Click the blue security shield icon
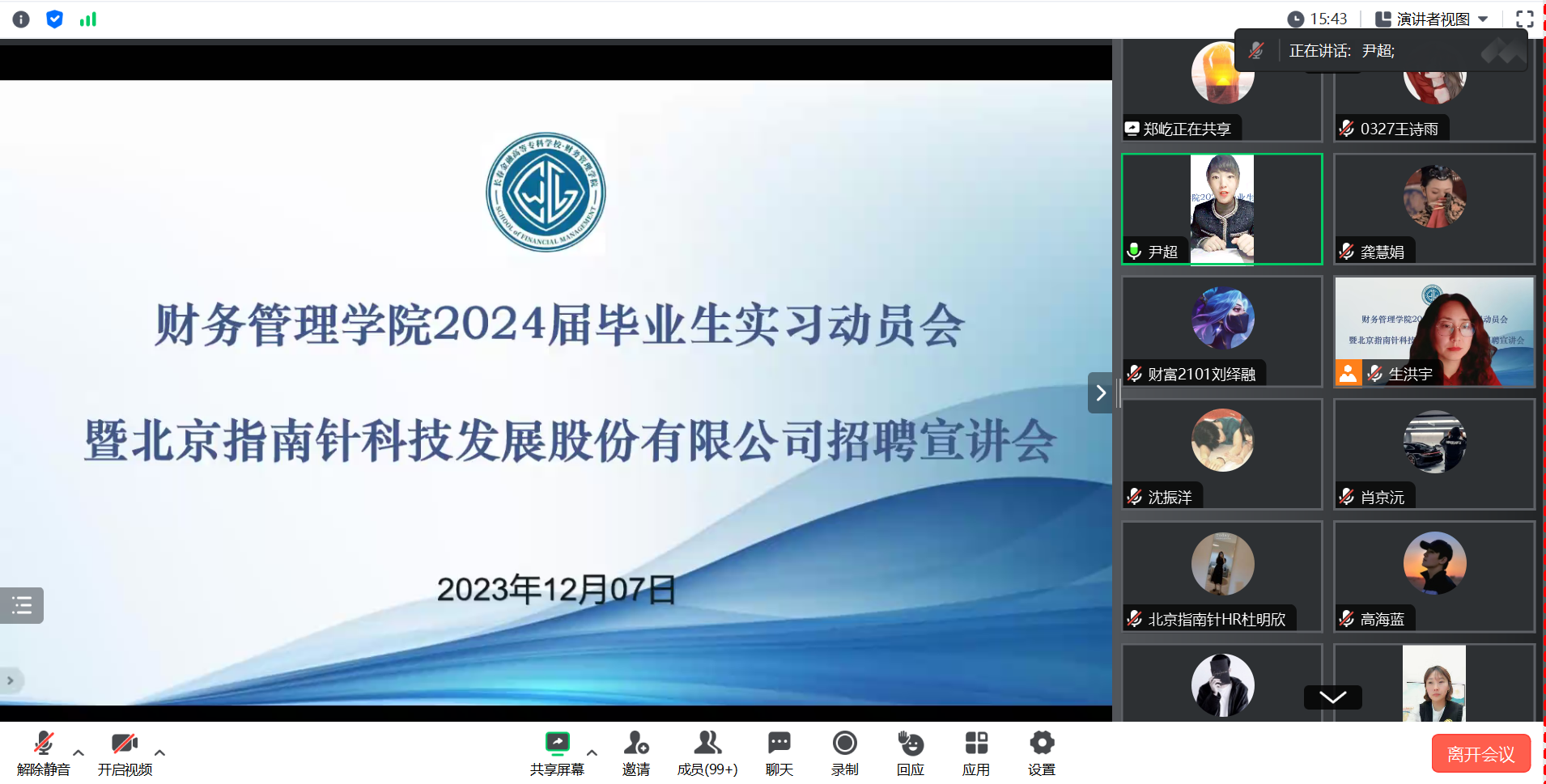1546x784 pixels. pos(54,19)
